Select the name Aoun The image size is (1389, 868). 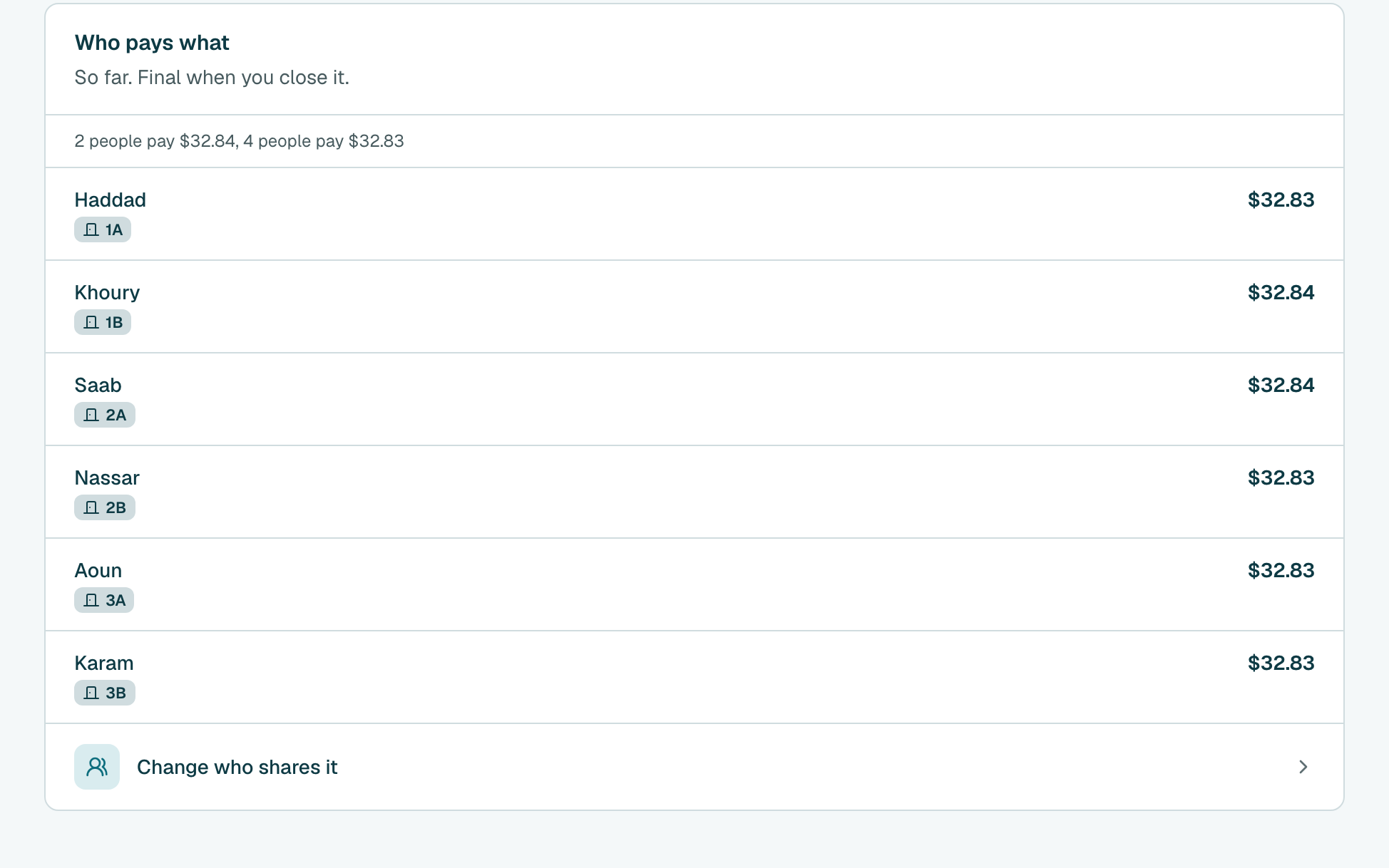pos(98,570)
